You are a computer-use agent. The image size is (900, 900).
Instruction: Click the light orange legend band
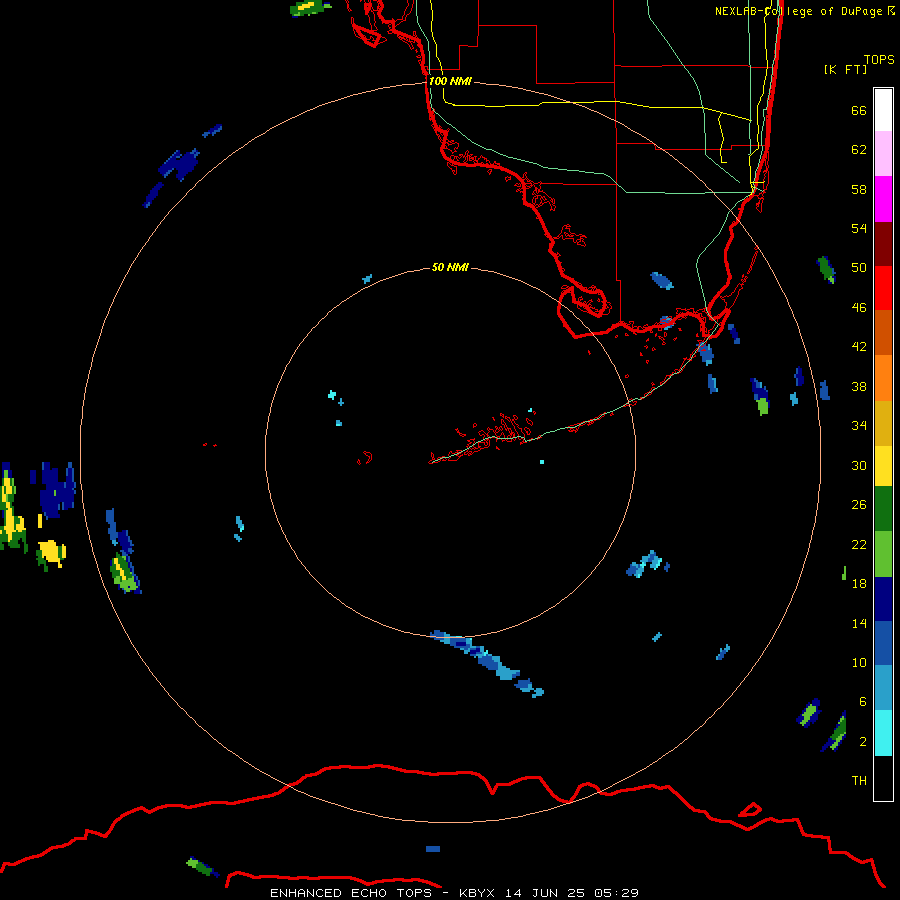[x=883, y=378]
